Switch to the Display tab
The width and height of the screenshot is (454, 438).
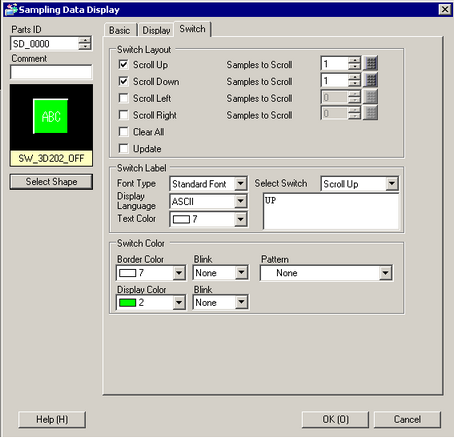pos(156,30)
